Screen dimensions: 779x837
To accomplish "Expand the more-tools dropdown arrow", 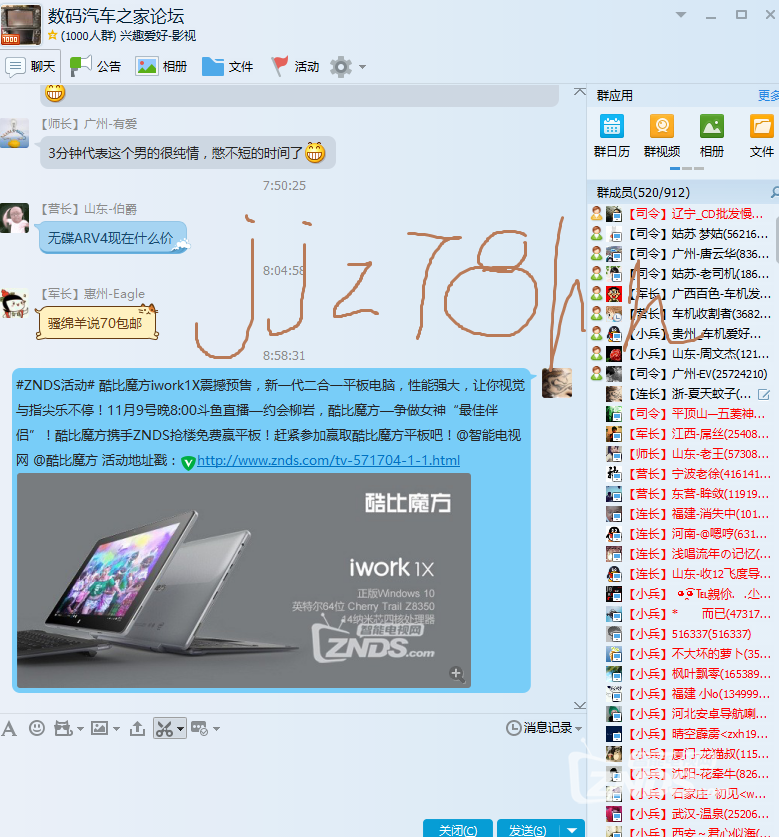I will (216, 729).
